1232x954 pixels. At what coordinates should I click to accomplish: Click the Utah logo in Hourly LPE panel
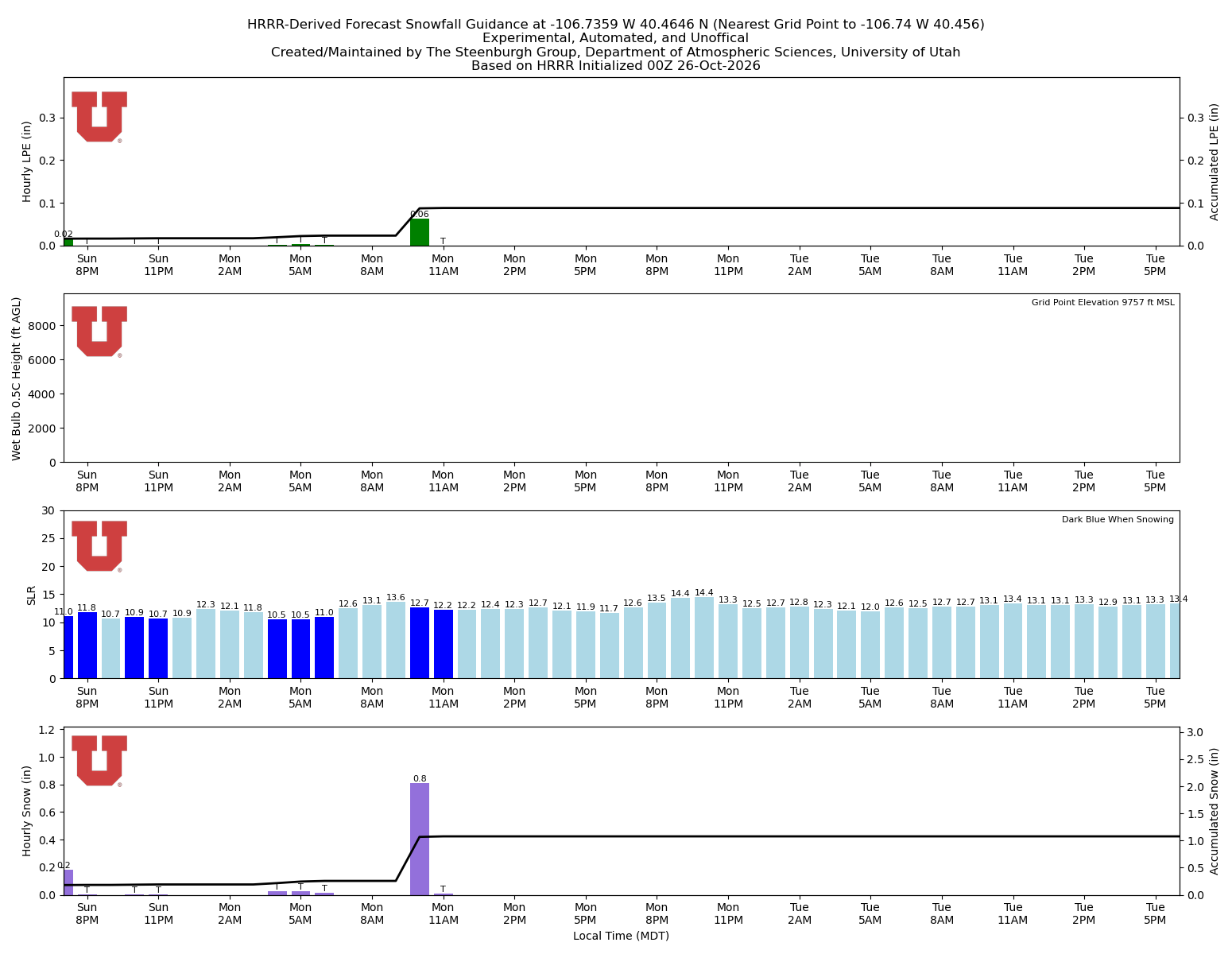point(99,117)
